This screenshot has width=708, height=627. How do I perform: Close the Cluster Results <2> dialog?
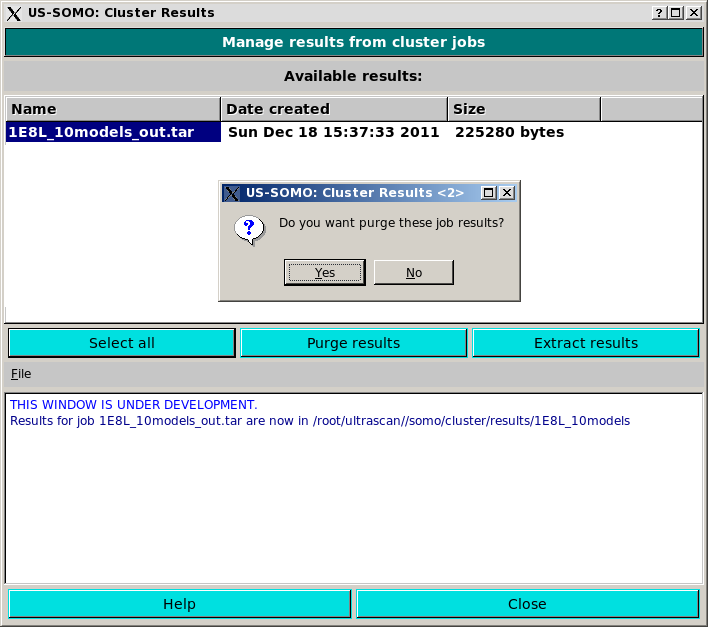click(507, 193)
